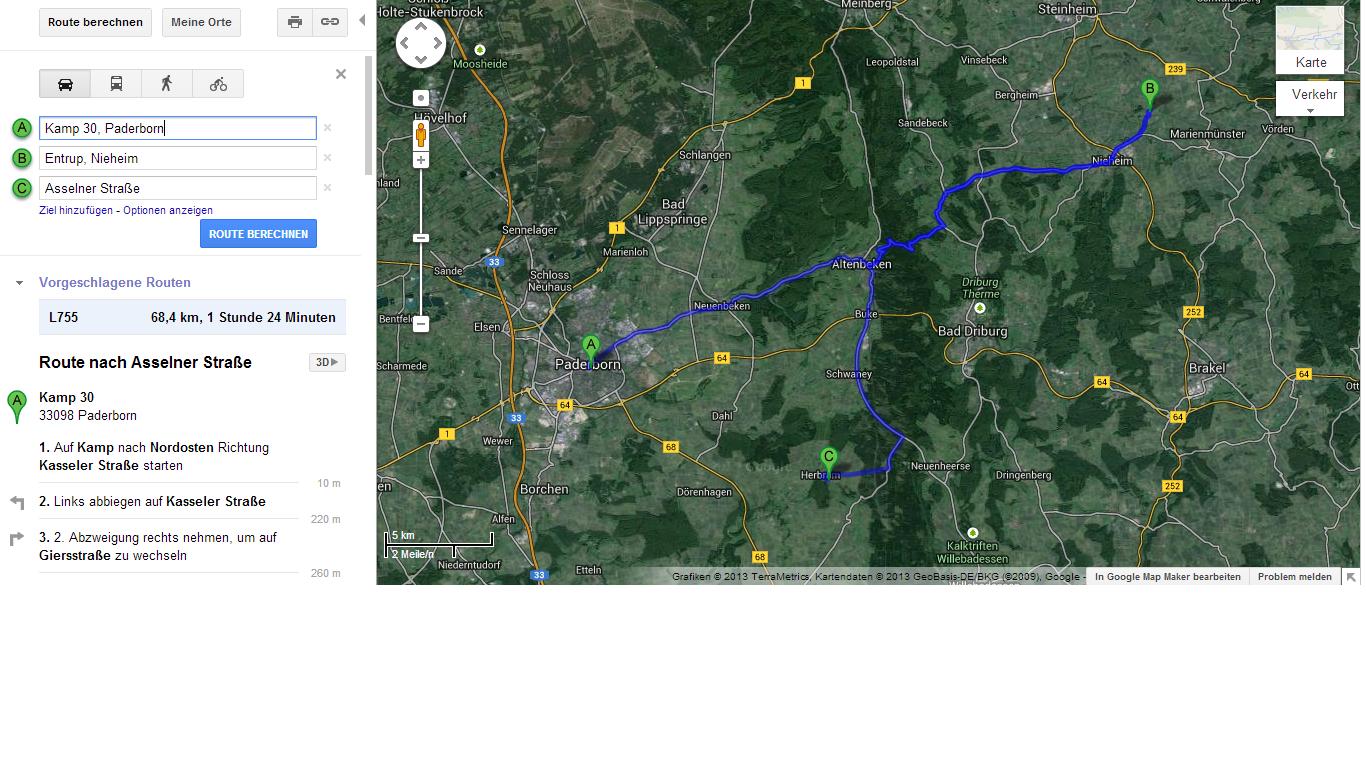The height and width of the screenshot is (768, 1366).
Task: Click the Ziel hinzufügen link
Action: [x=76, y=211]
